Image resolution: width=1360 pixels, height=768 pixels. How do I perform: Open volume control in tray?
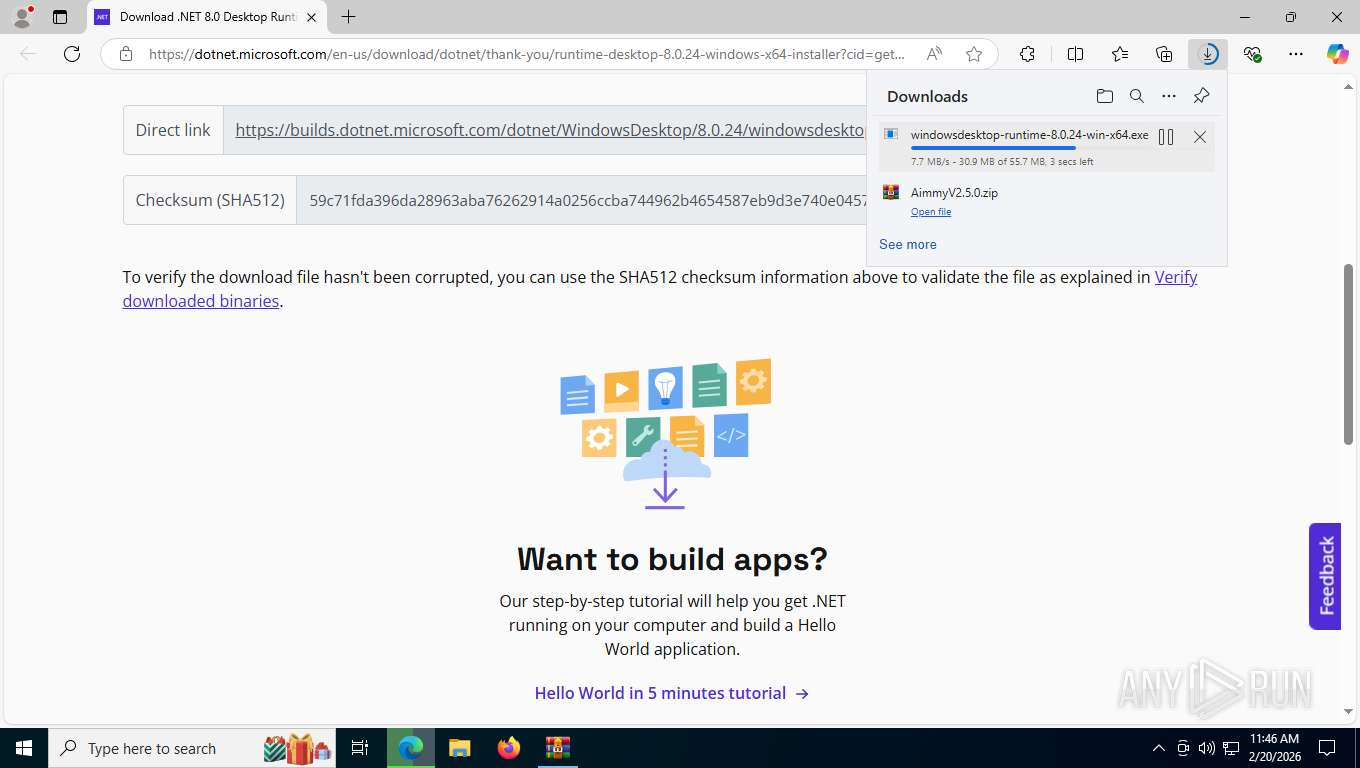click(1207, 748)
